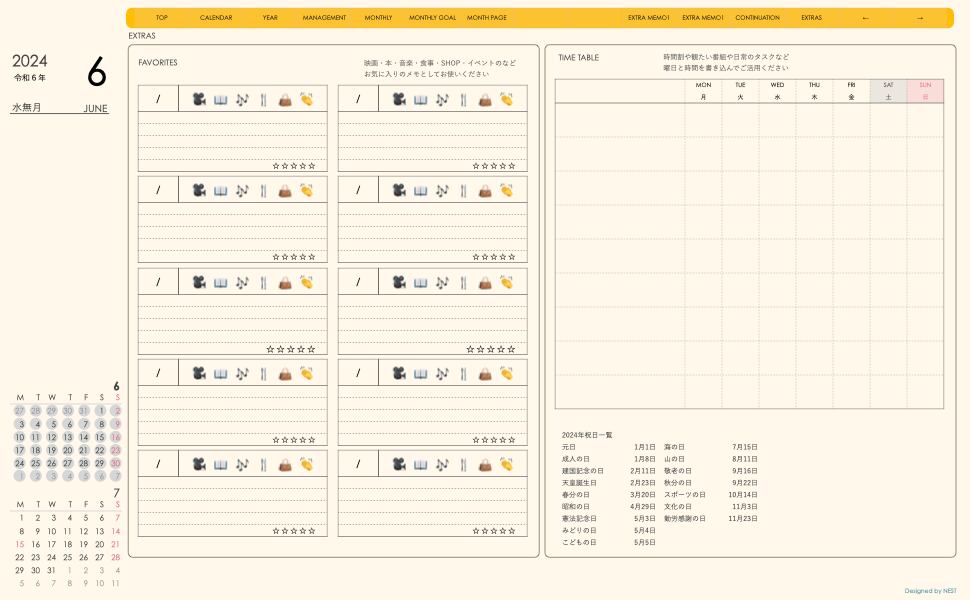This screenshot has width=970, height=600.
Task: Select the movie camera icon in the bottom-left favorites card
Action: coord(199,464)
